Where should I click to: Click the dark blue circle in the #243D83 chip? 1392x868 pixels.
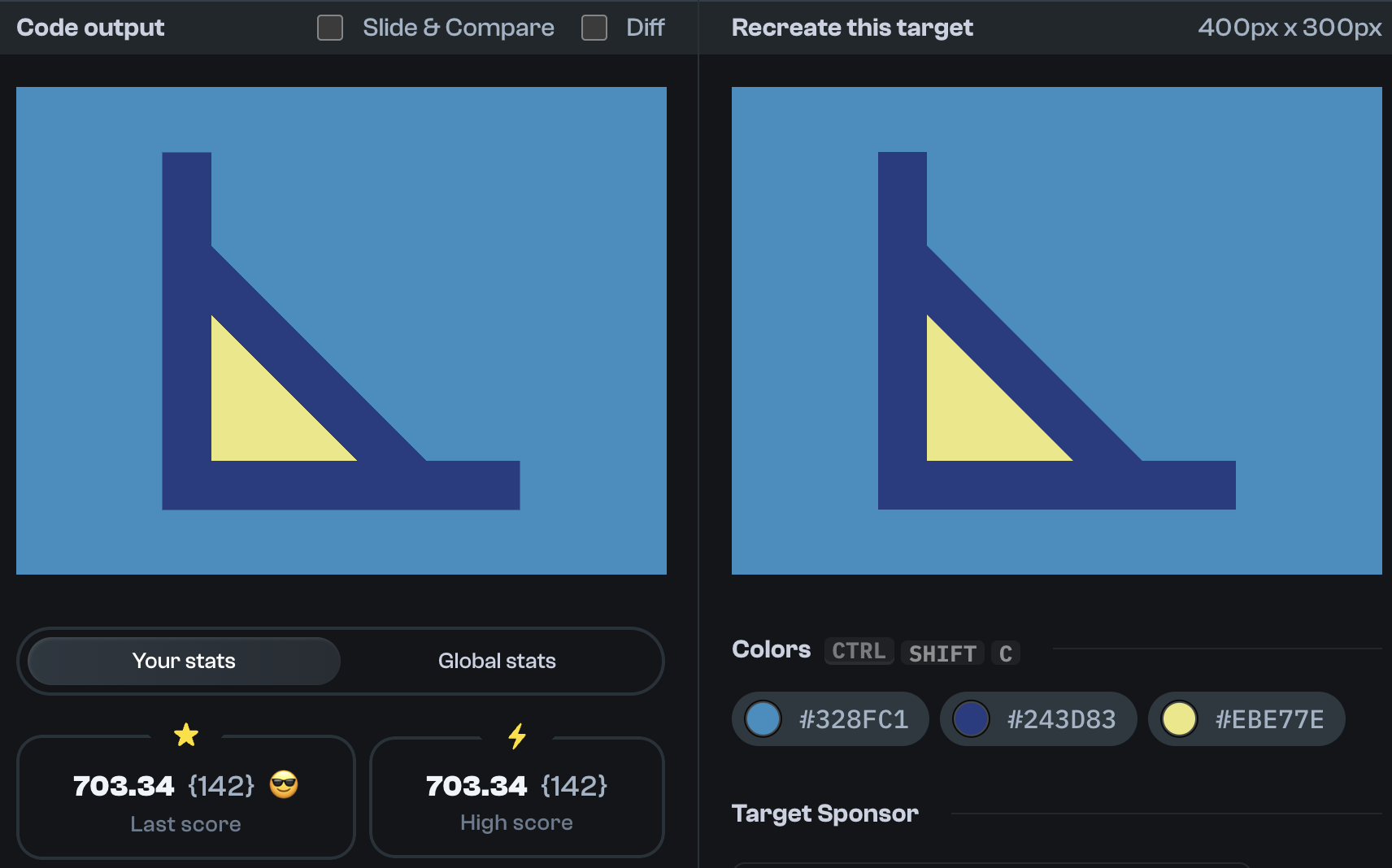coord(972,718)
